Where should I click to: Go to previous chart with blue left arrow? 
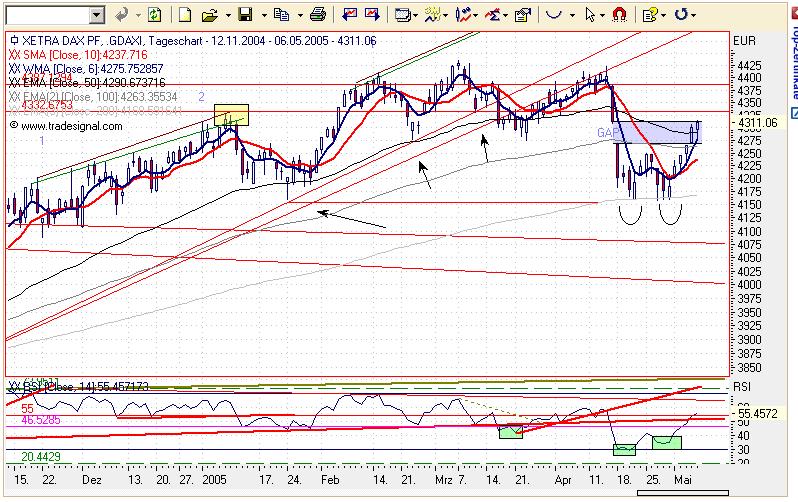tap(349, 15)
